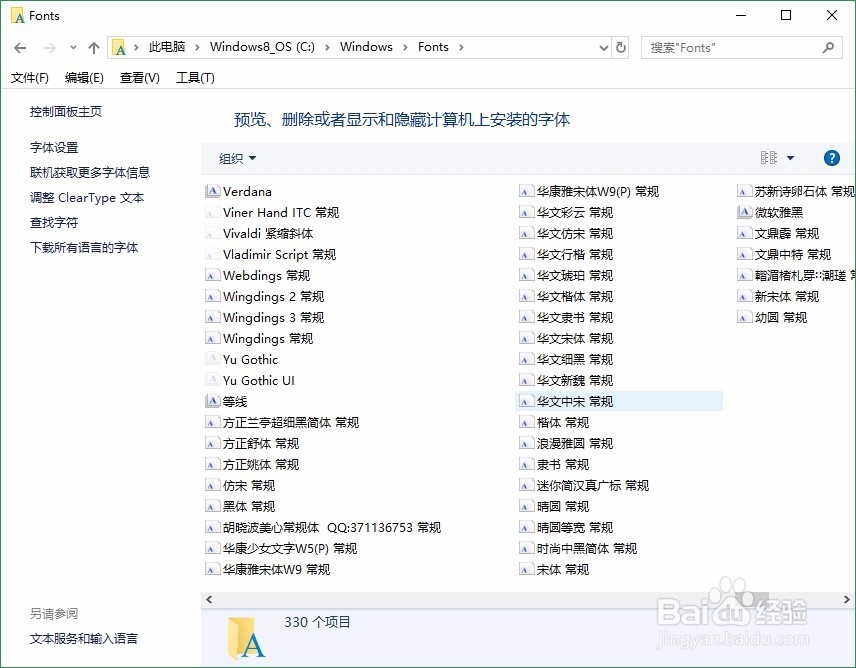
Task: Click the 宋体 常规 font icon
Action: (x=526, y=569)
